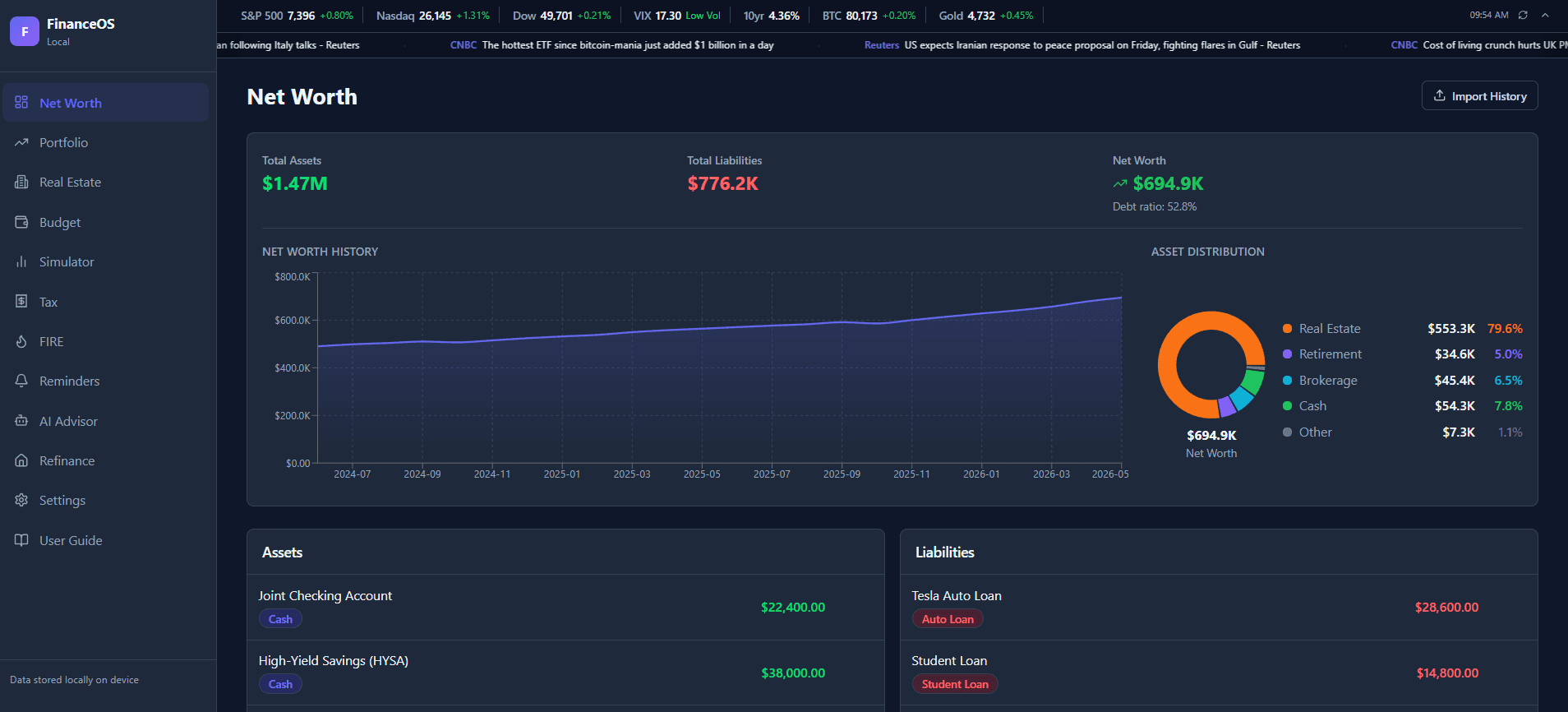This screenshot has height=712, width=1568.
Task: Click the Gold 4,732 ticker
Action: click(x=986, y=16)
